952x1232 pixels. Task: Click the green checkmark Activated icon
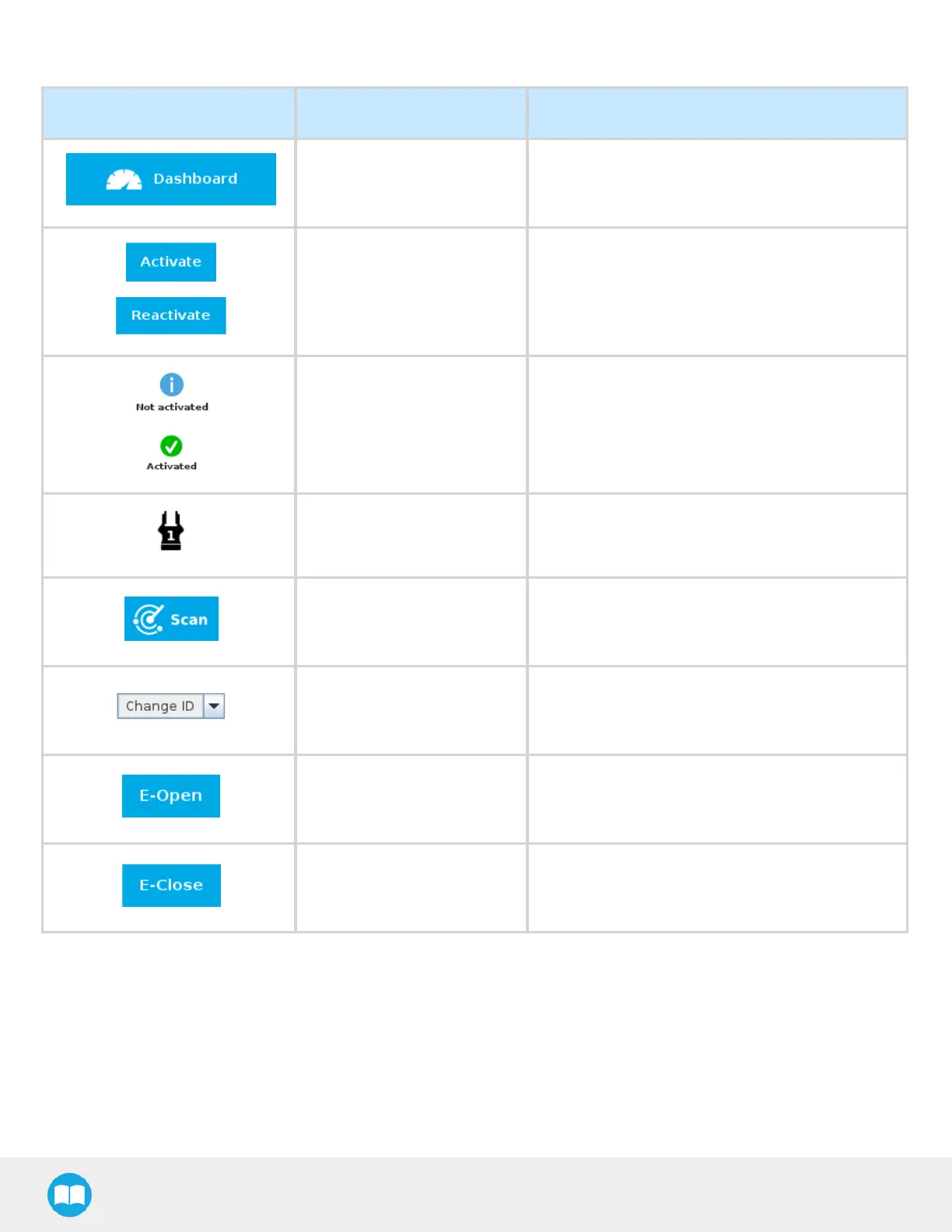171,446
